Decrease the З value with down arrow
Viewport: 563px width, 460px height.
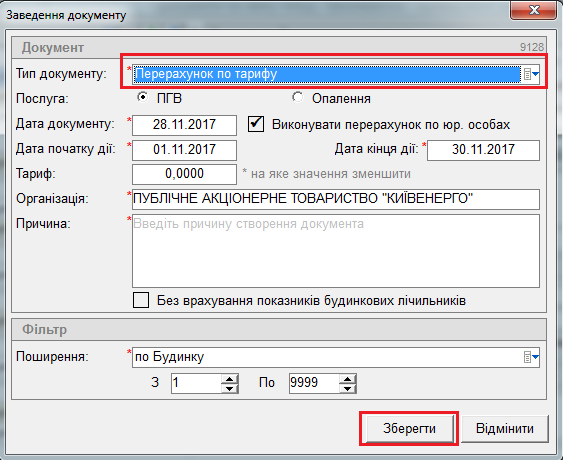pos(229,388)
